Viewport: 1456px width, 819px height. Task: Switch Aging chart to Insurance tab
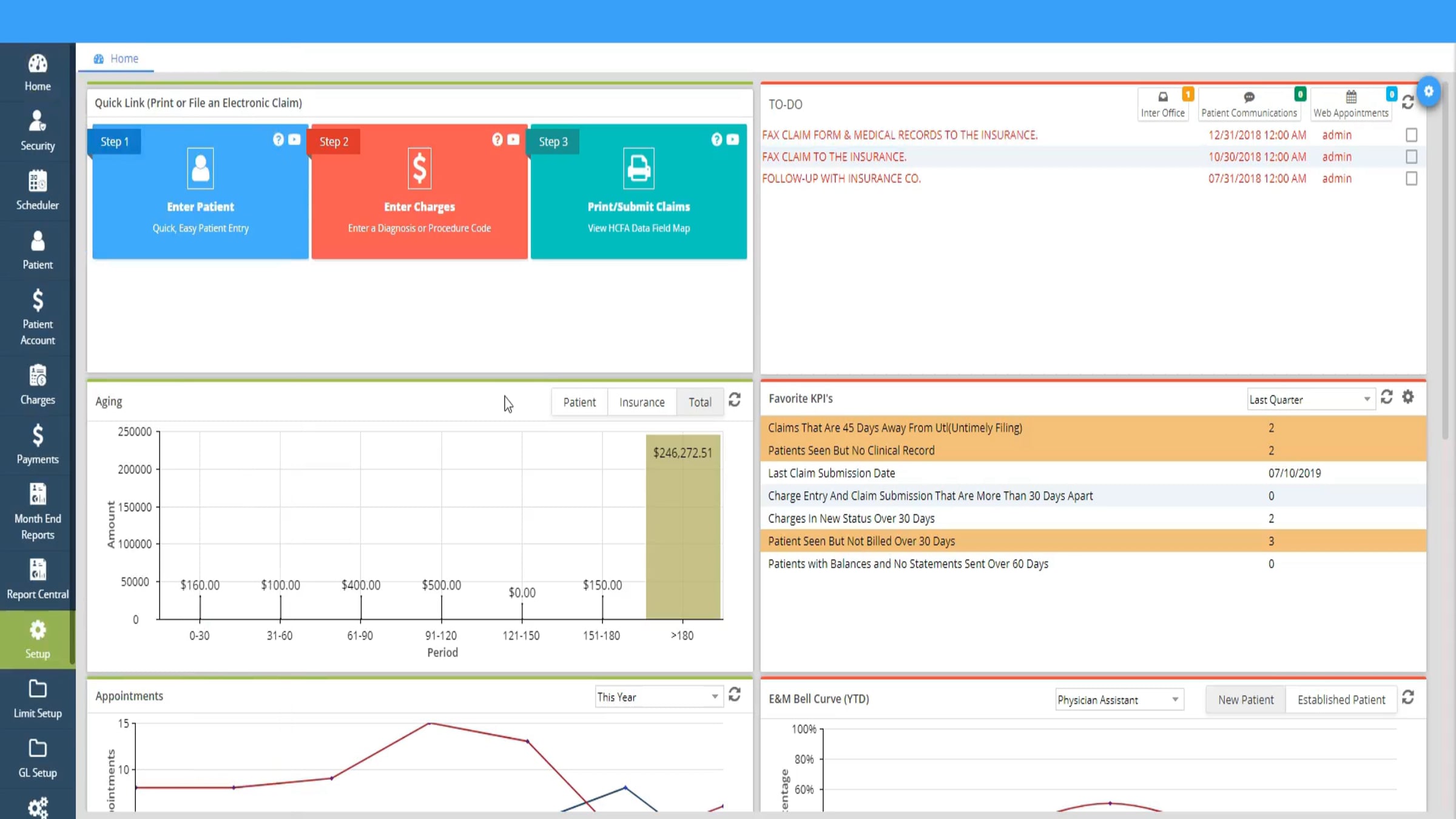tap(642, 402)
